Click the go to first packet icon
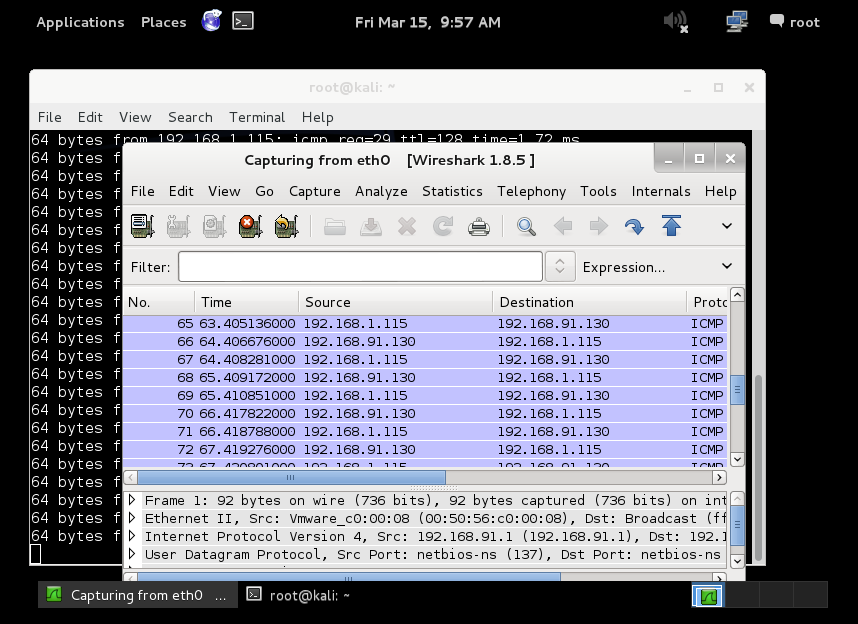 pyautogui.click(x=671, y=226)
